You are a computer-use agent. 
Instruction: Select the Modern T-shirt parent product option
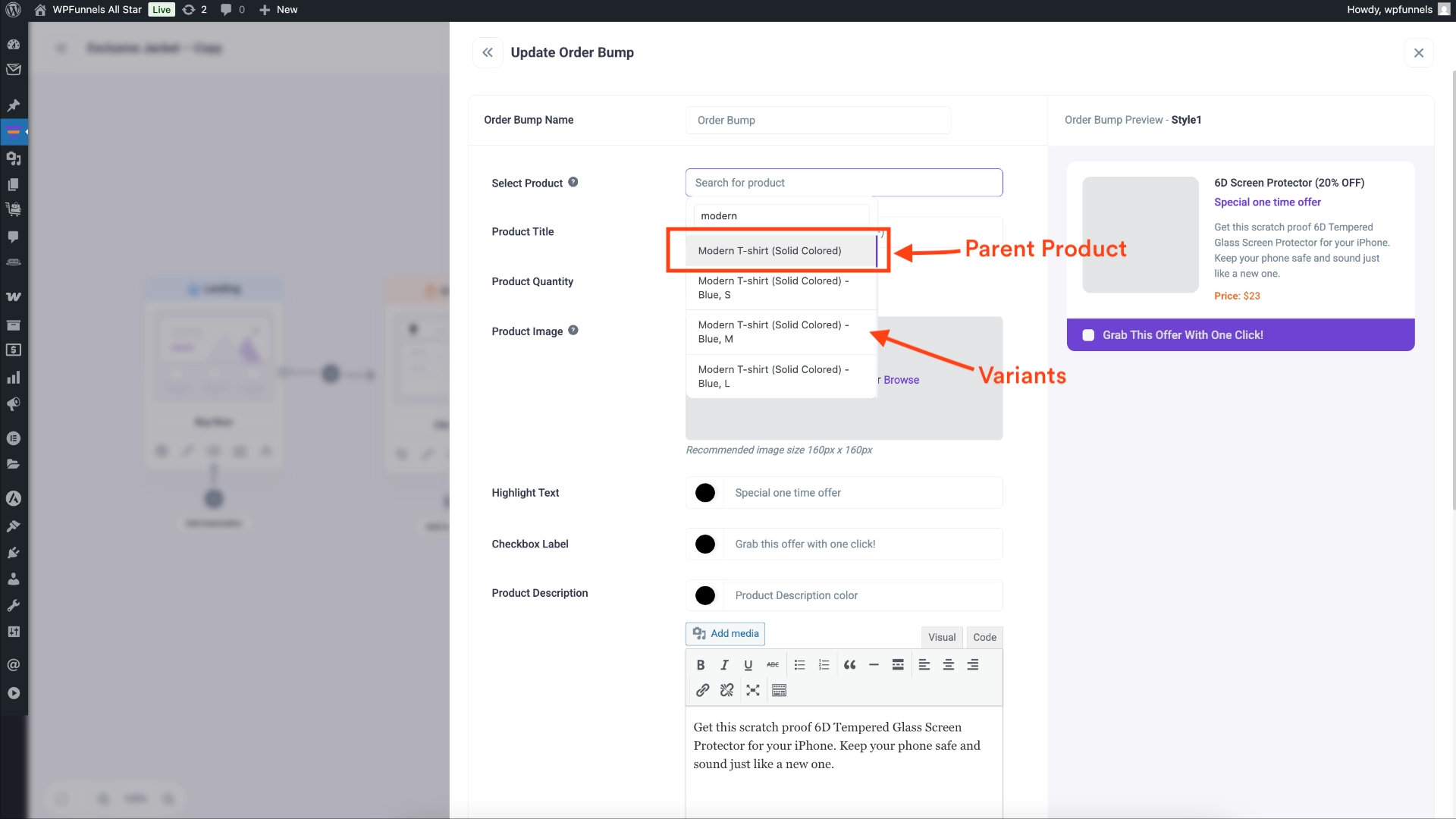click(x=770, y=250)
